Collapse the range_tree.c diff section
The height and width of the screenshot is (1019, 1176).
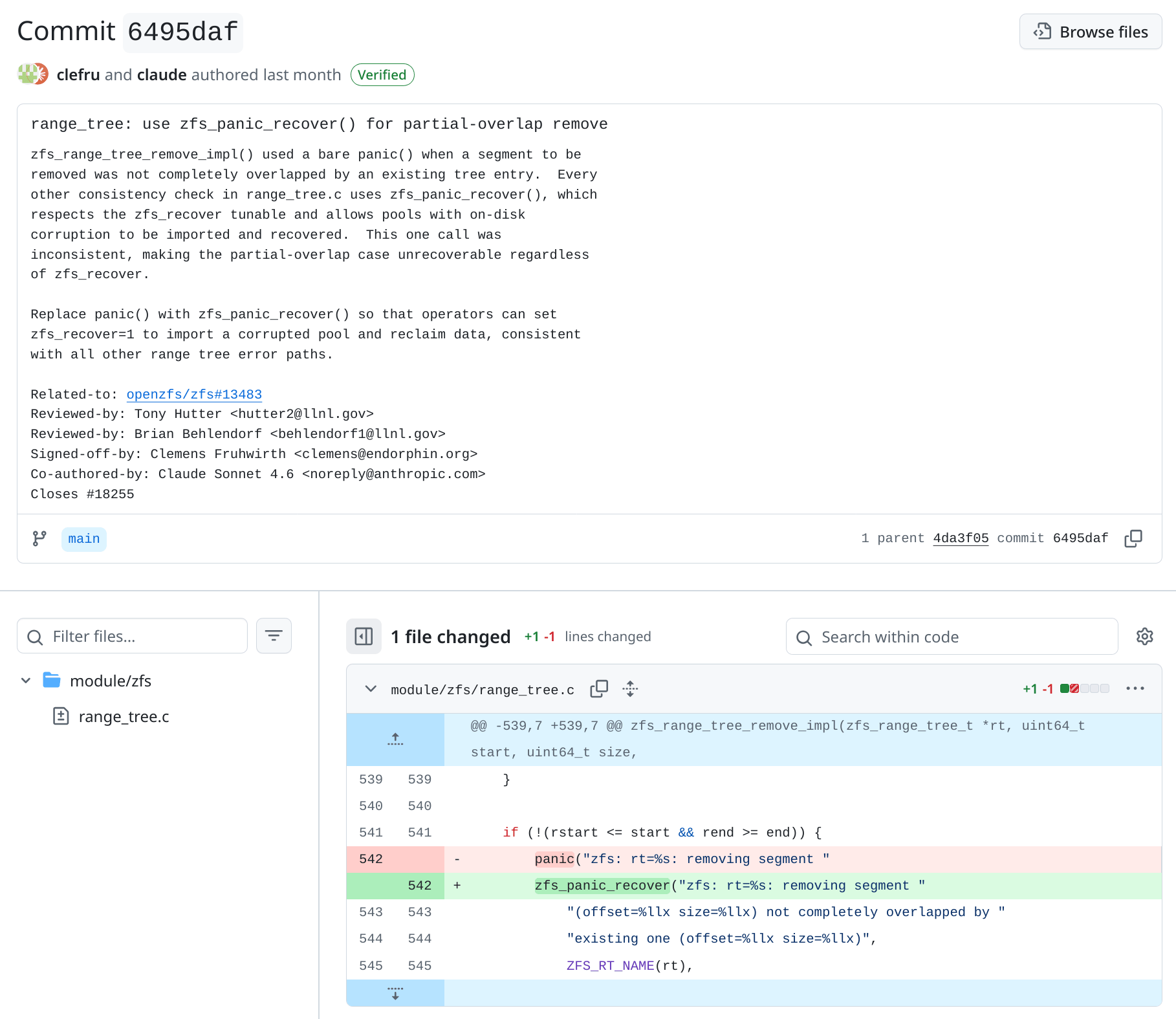click(x=371, y=689)
